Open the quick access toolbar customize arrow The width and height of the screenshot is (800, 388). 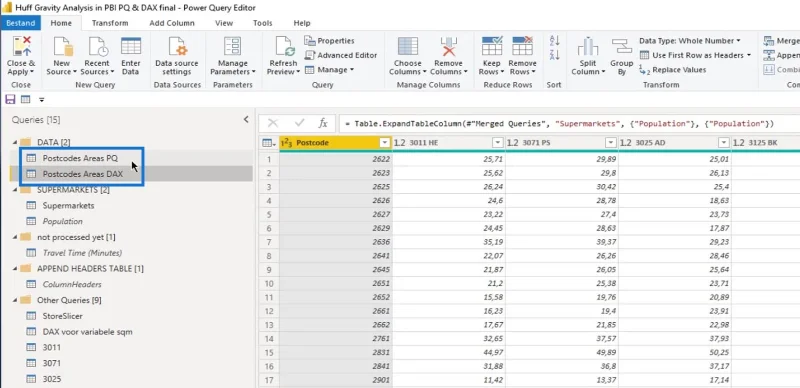click(x=42, y=100)
